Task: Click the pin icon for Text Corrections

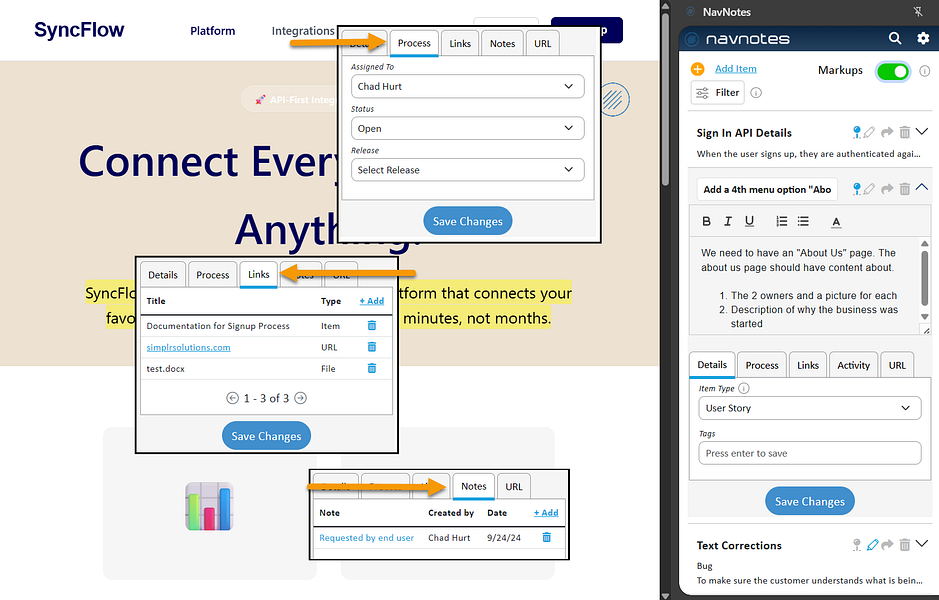Action: [857, 545]
